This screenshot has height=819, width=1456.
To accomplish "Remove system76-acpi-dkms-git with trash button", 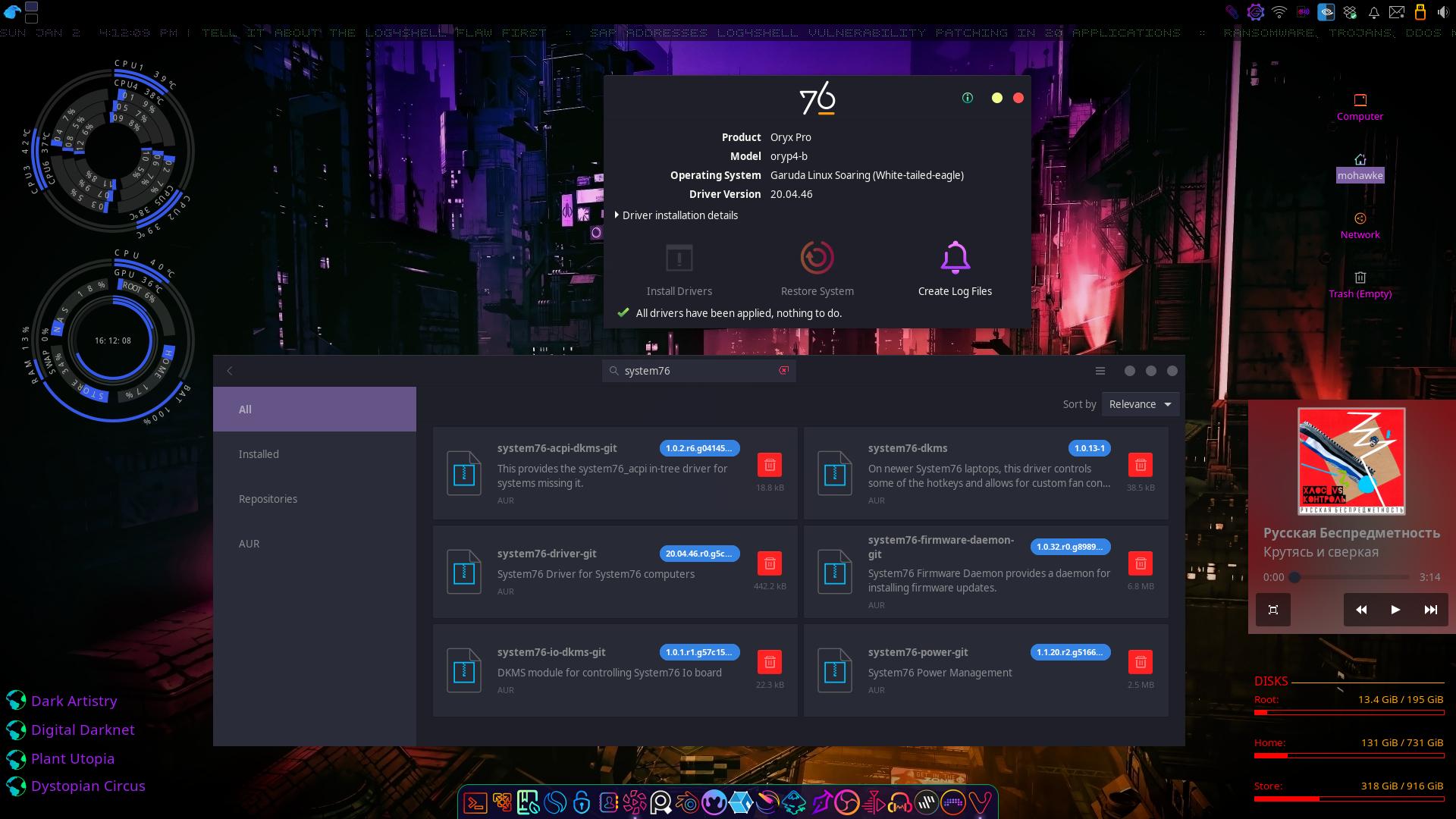I will tap(769, 465).
